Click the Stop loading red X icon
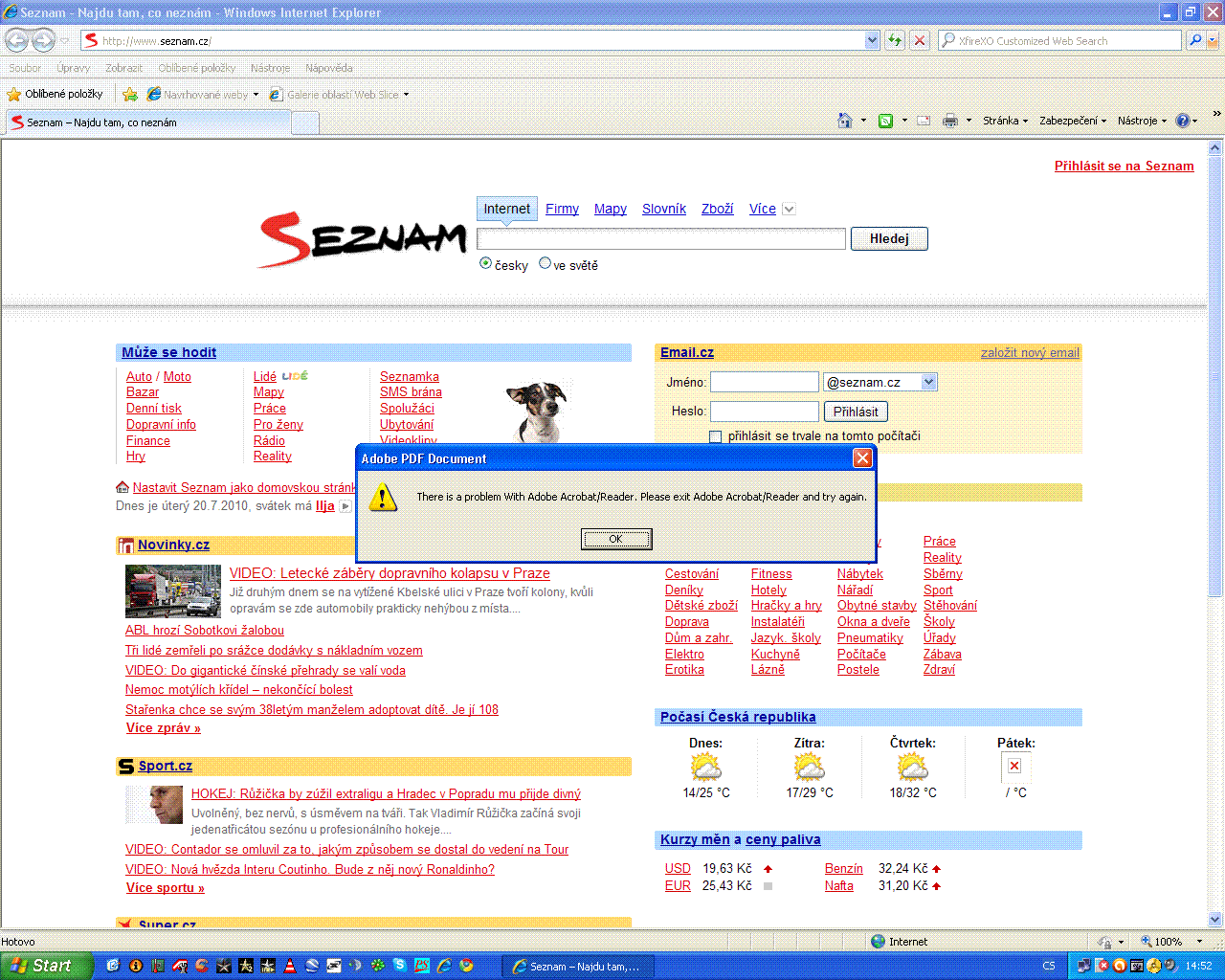 920,40
